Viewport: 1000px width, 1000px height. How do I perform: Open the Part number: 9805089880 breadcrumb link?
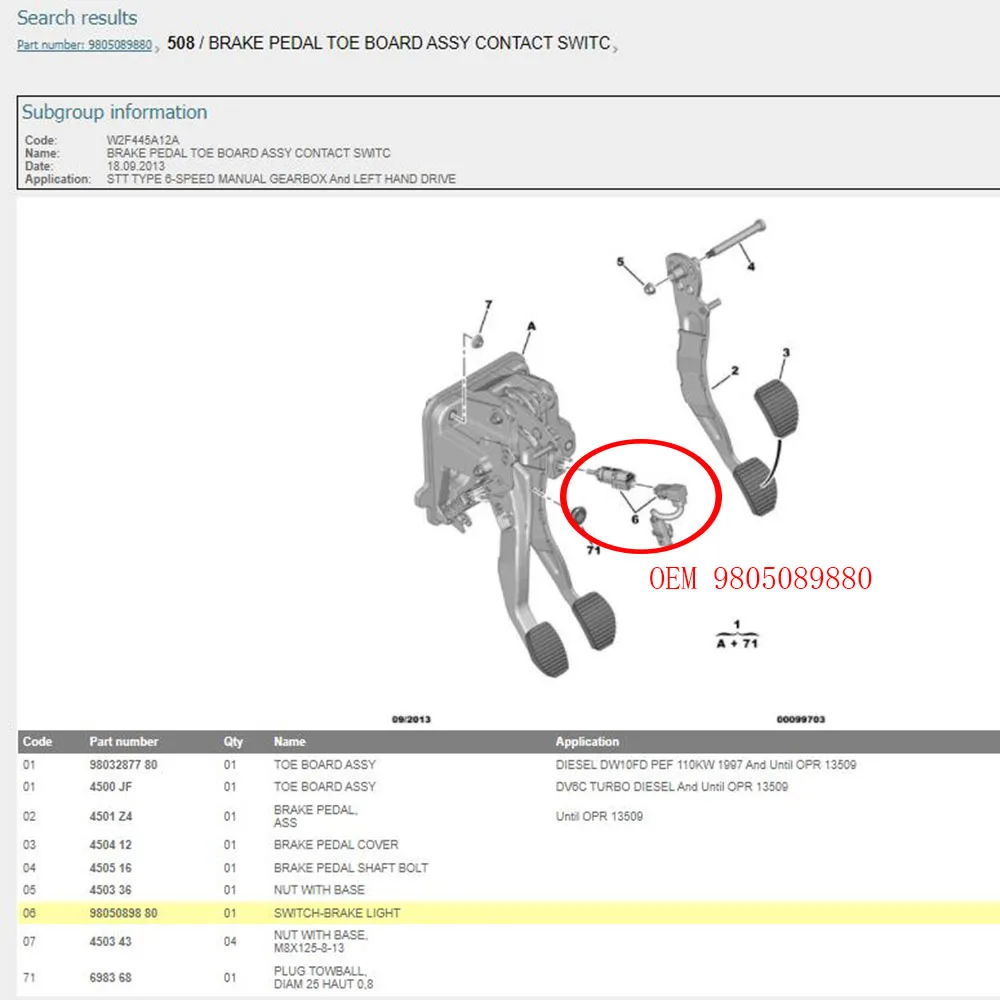click(84, 45)
